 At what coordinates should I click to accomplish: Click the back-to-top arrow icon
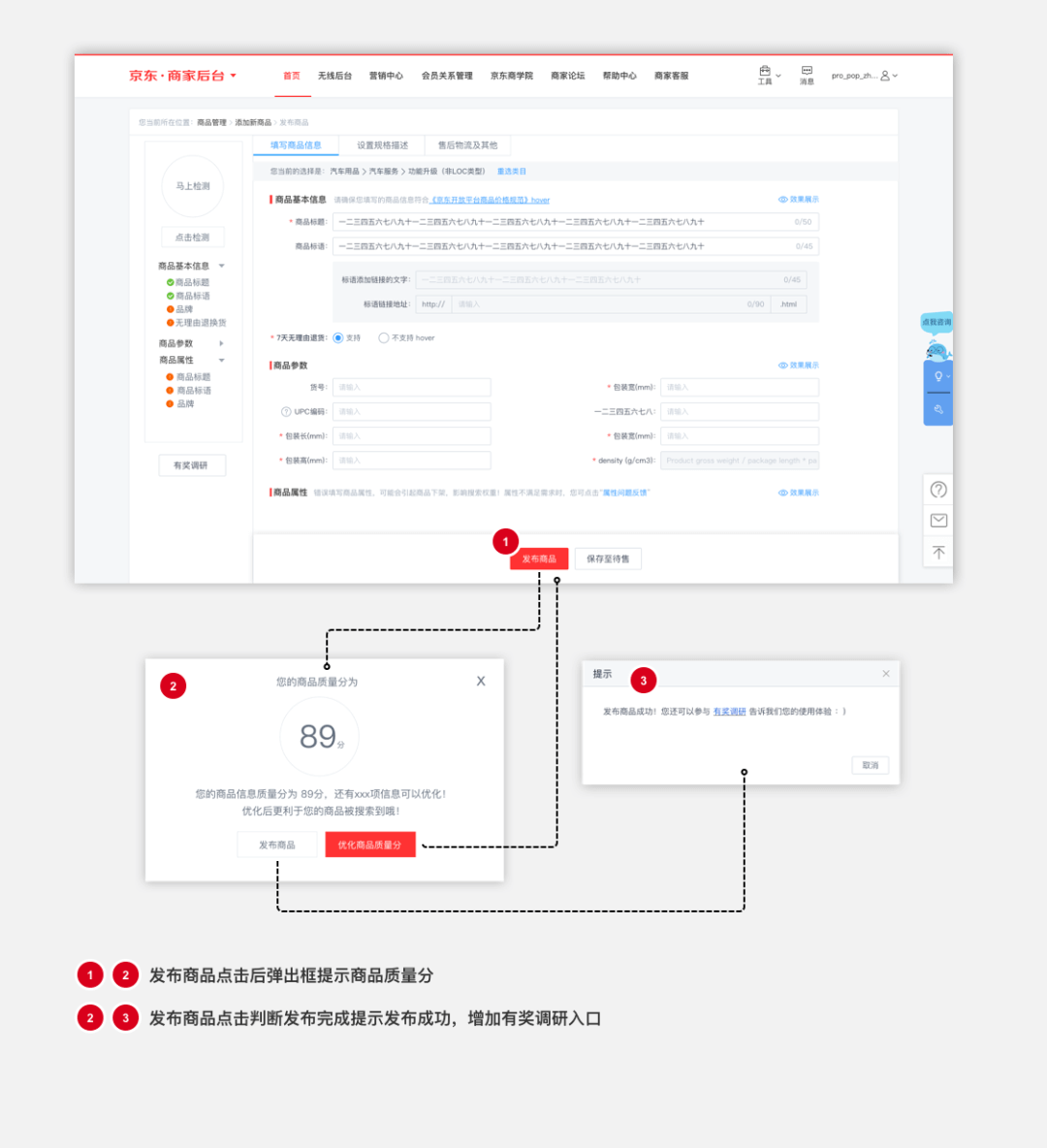click(937, 552)
